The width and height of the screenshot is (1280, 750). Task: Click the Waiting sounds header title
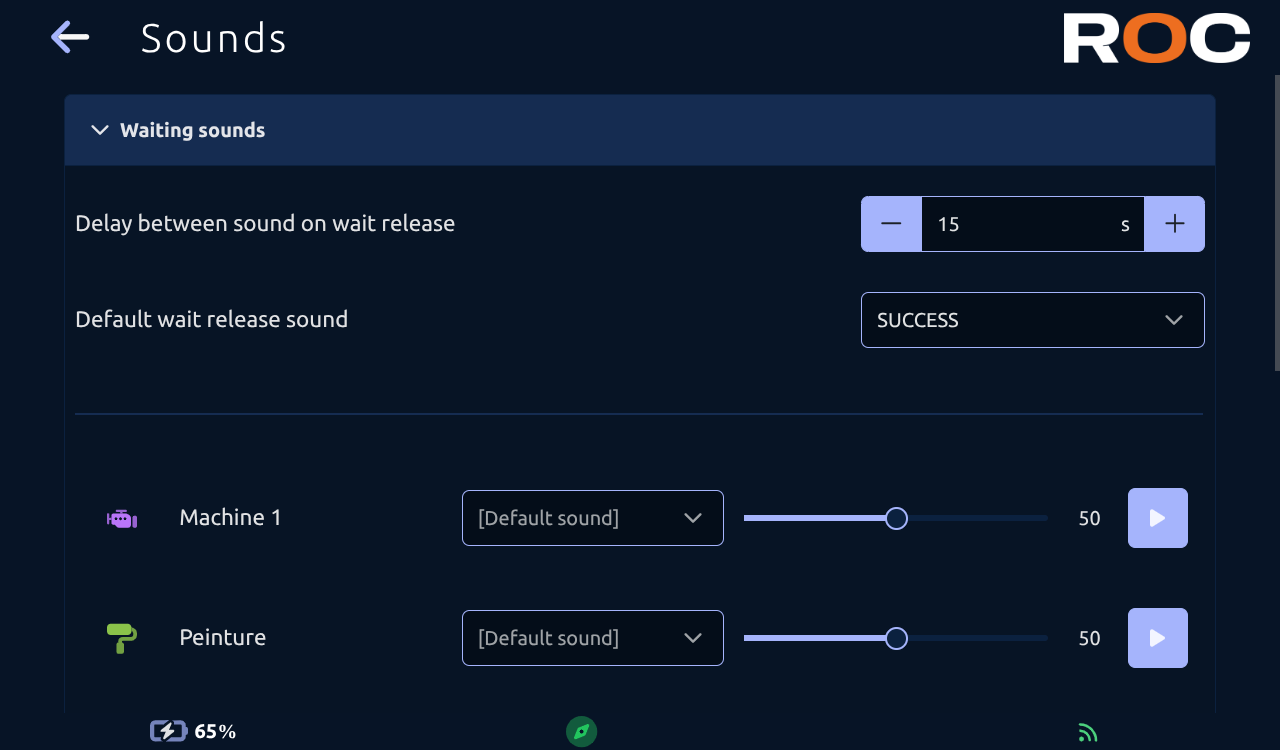point(193,130)
